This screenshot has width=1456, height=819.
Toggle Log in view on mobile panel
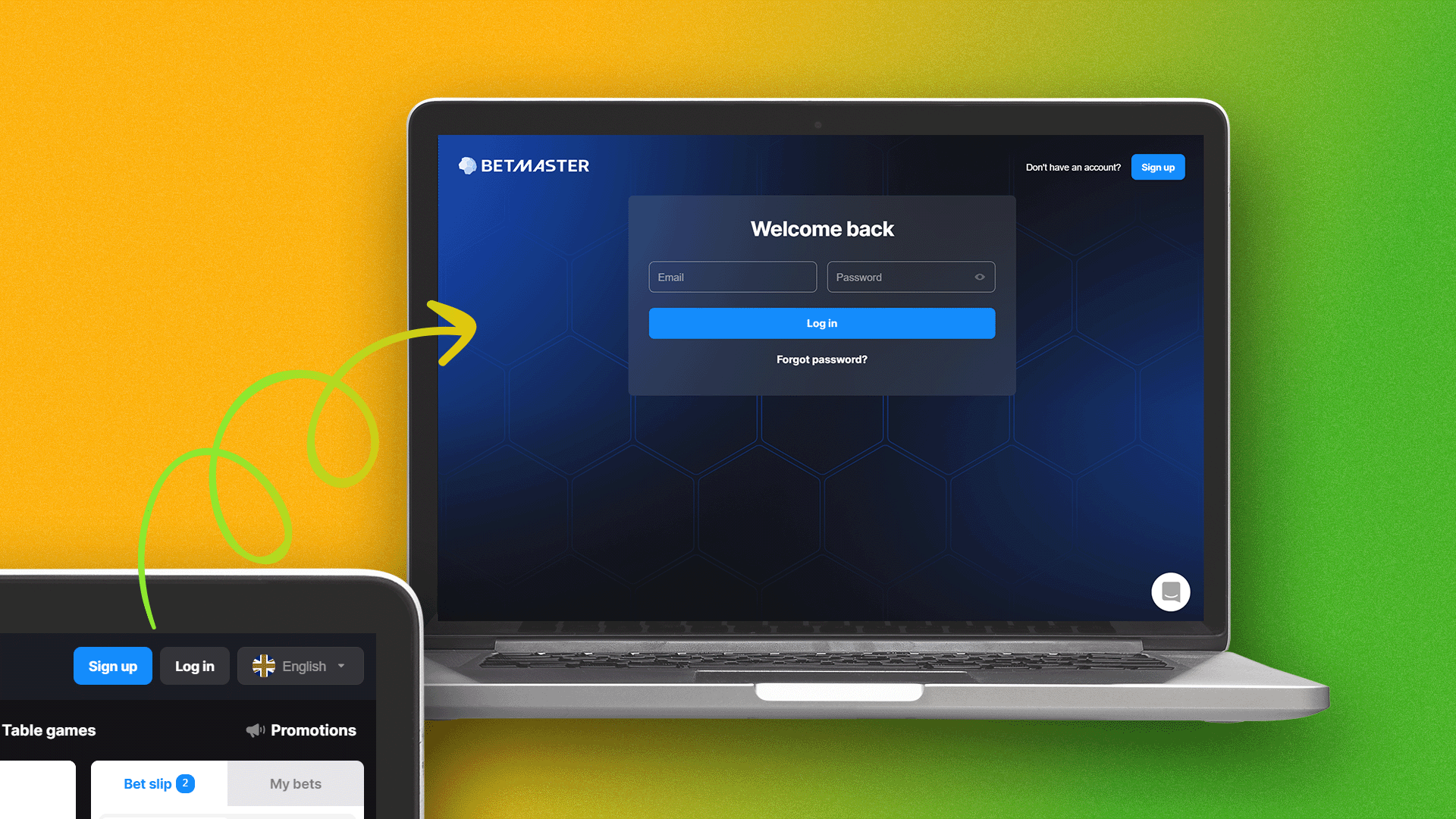pos(195,666)
